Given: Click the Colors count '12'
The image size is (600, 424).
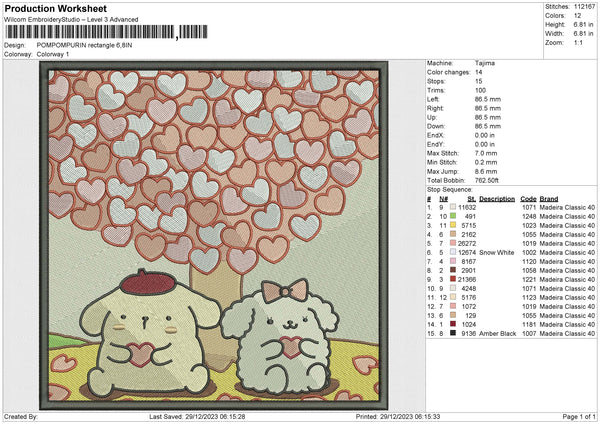Looking at the screenshot, I should point(577,16).
